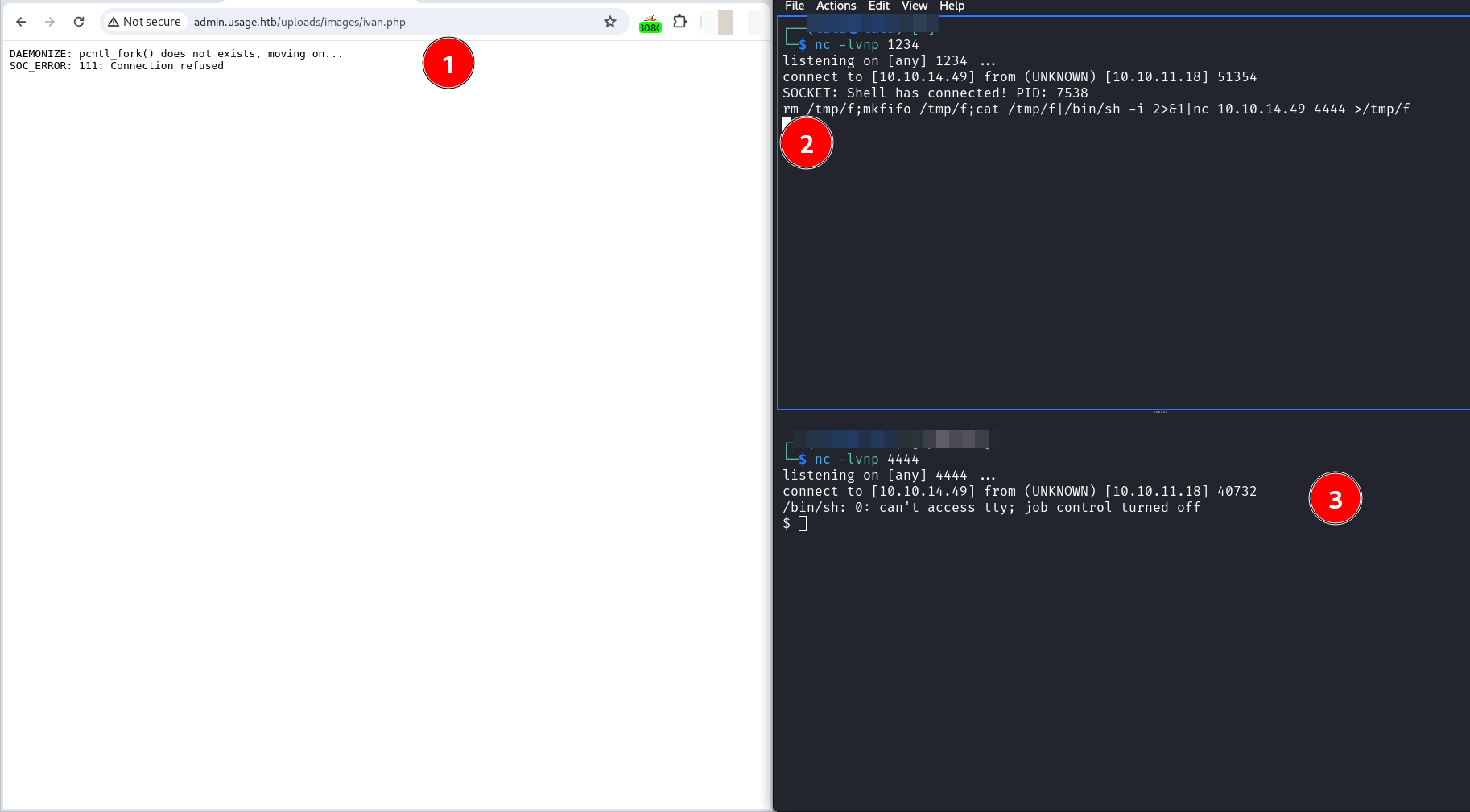
Task: Reload the ivan.php page
Action: tap(79, 22)
